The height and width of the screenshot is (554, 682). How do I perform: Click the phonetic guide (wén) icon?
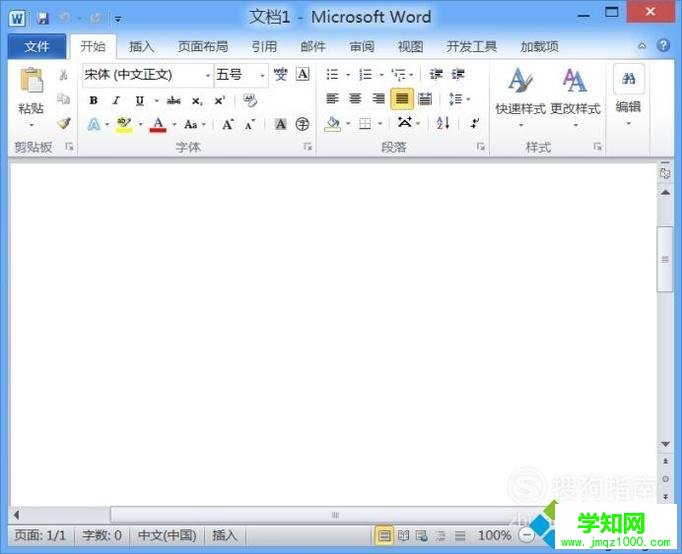coord(280,74)
